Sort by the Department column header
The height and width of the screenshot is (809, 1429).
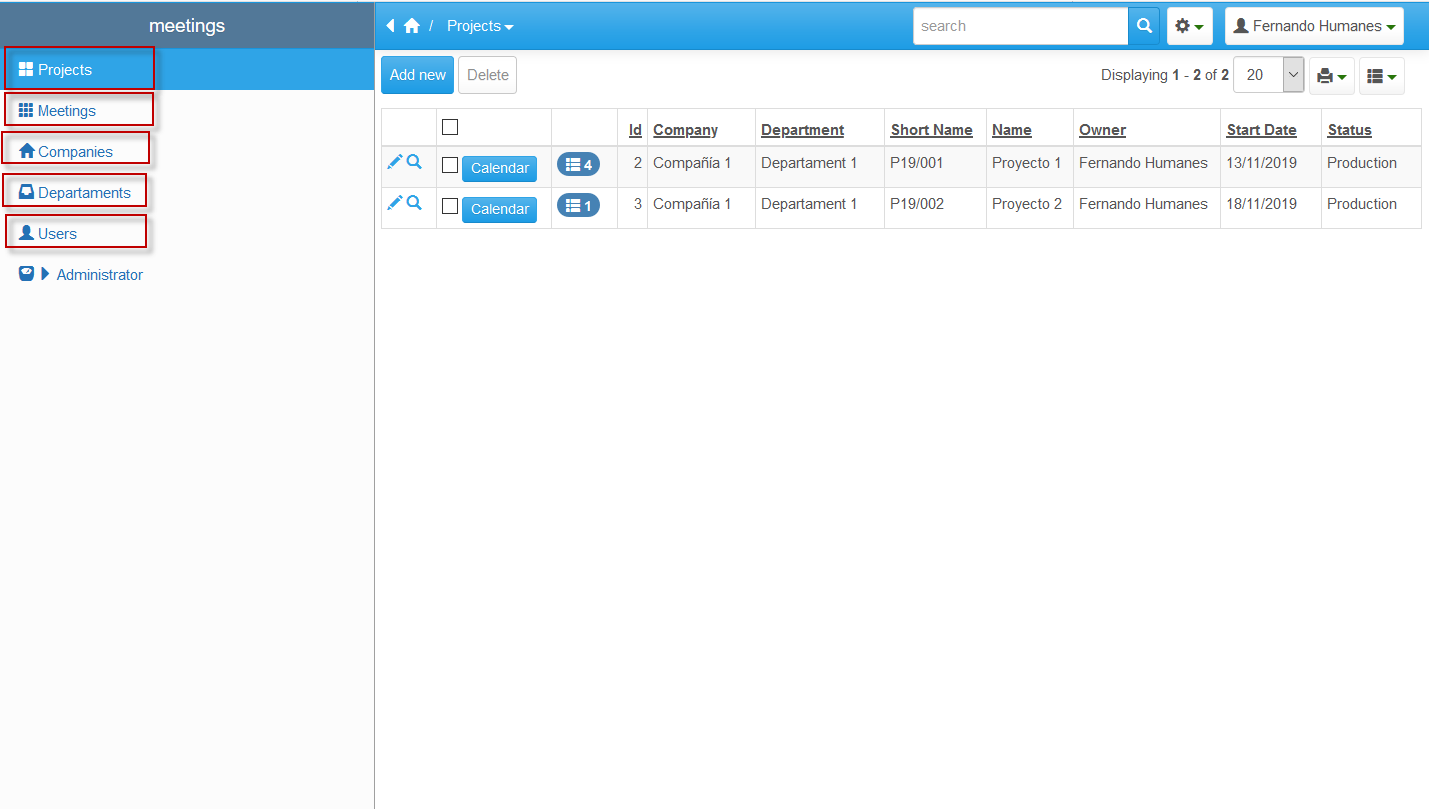(x=802, y=130)
